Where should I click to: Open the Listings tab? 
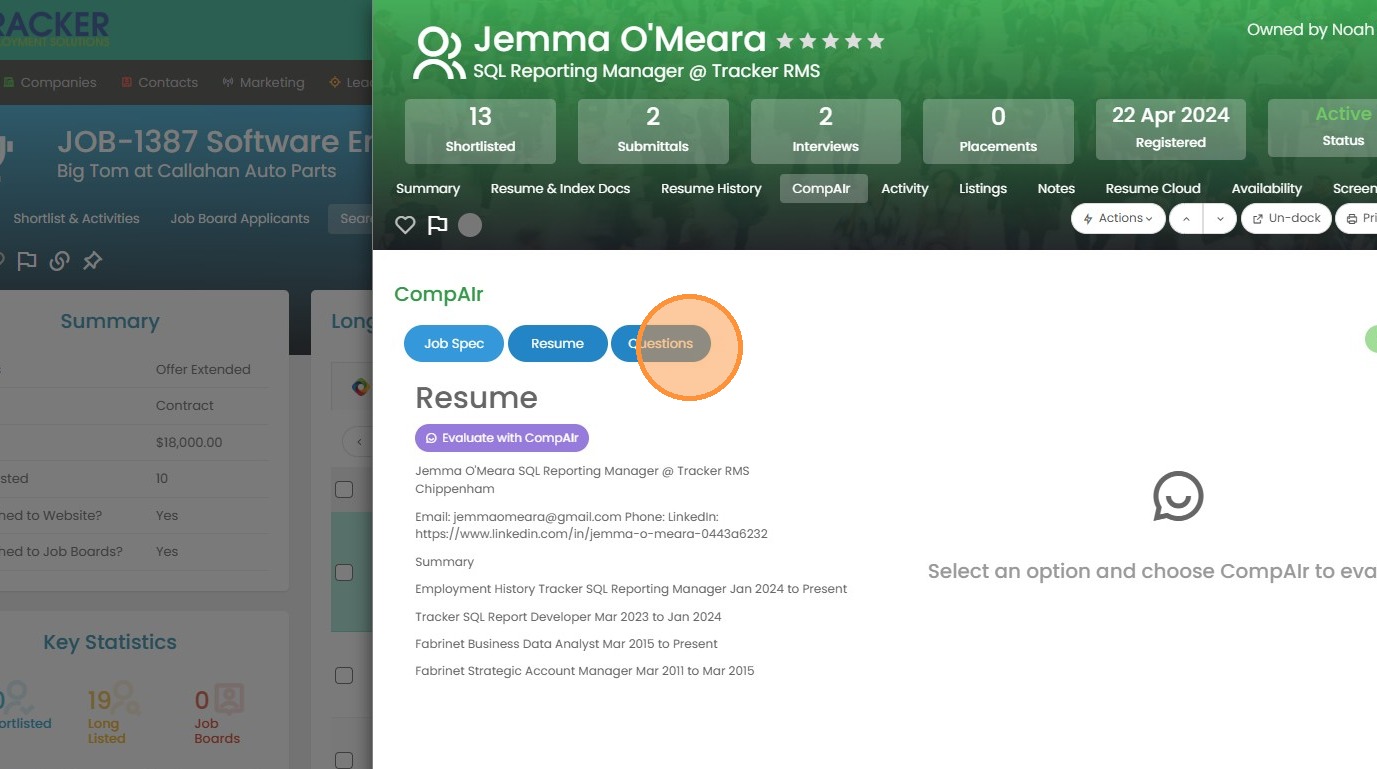[x=983, y=188]
